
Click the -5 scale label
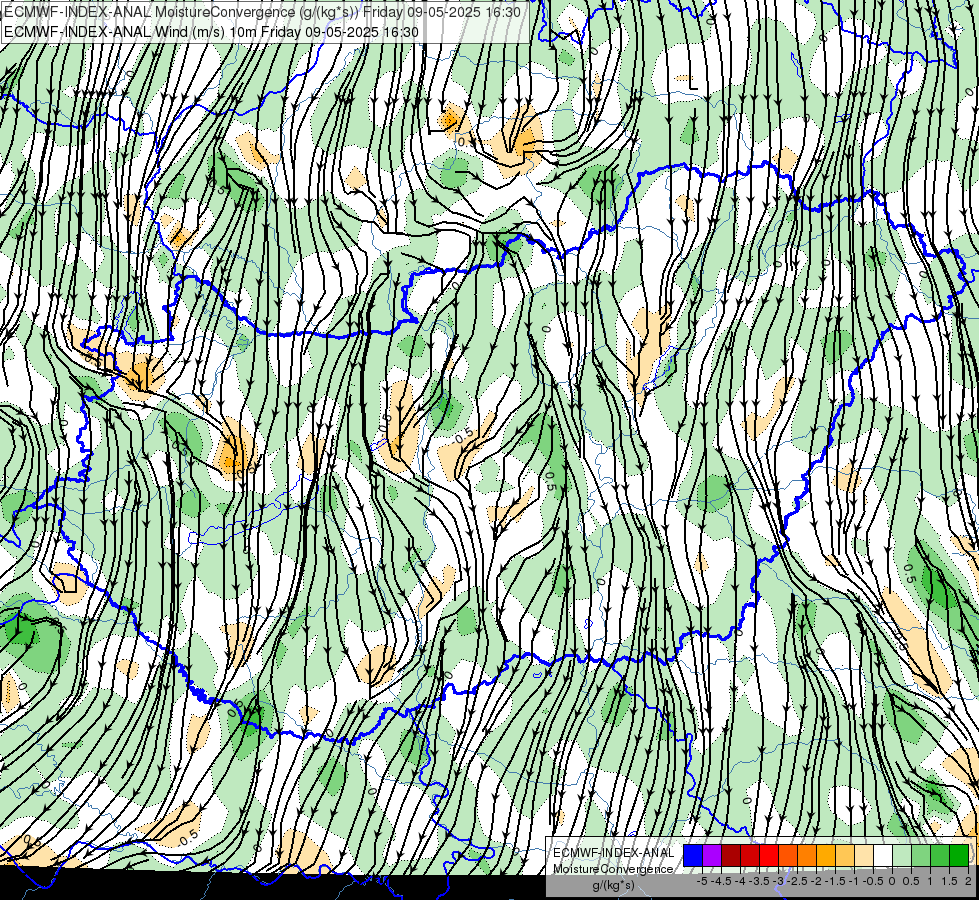coord(702,881)
